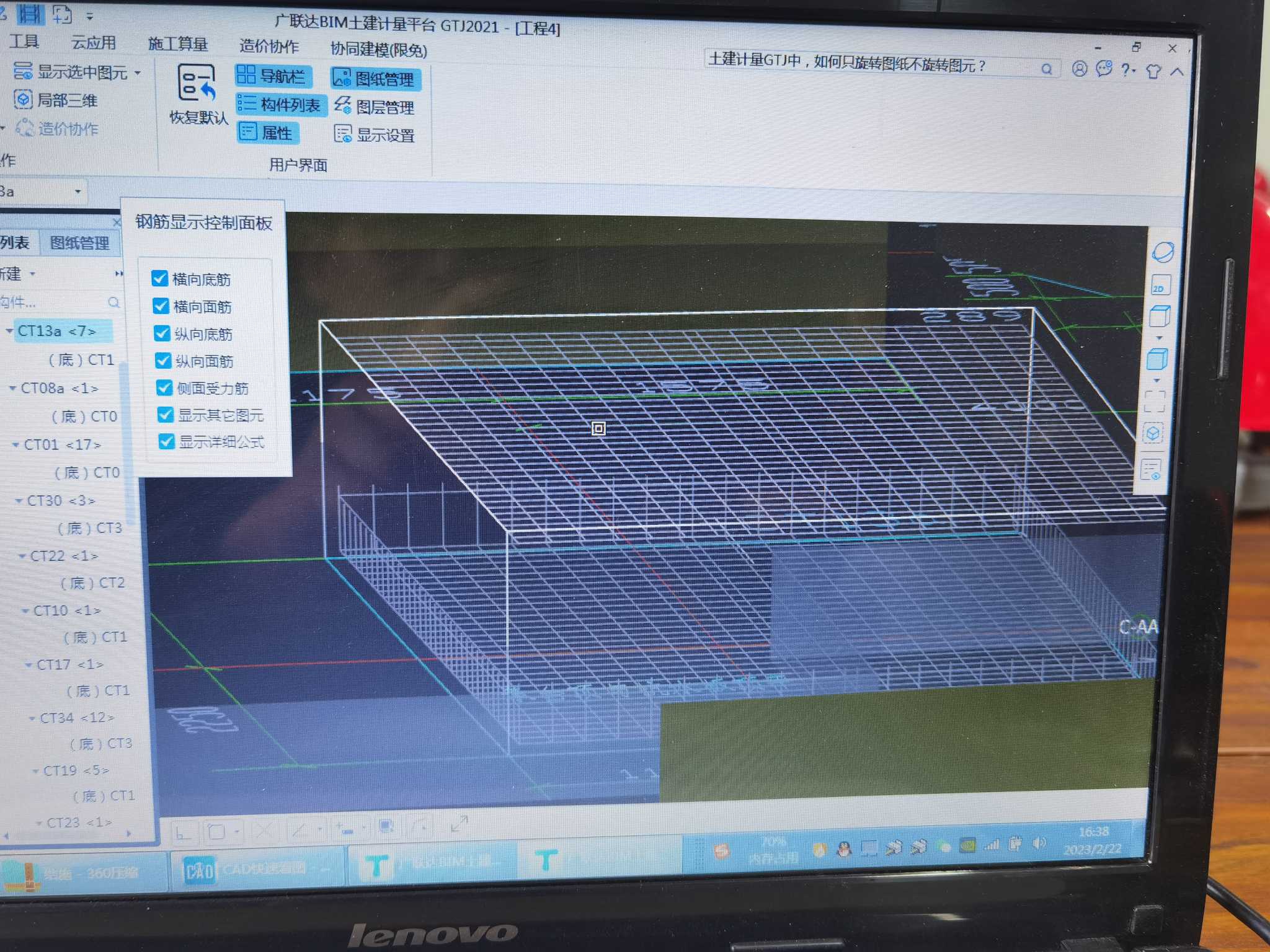Image resolution: width=1270 pixels, height=952 pixels.
Task: Click 局部三维 partial 3D view
Action: (x=56, y=100)
